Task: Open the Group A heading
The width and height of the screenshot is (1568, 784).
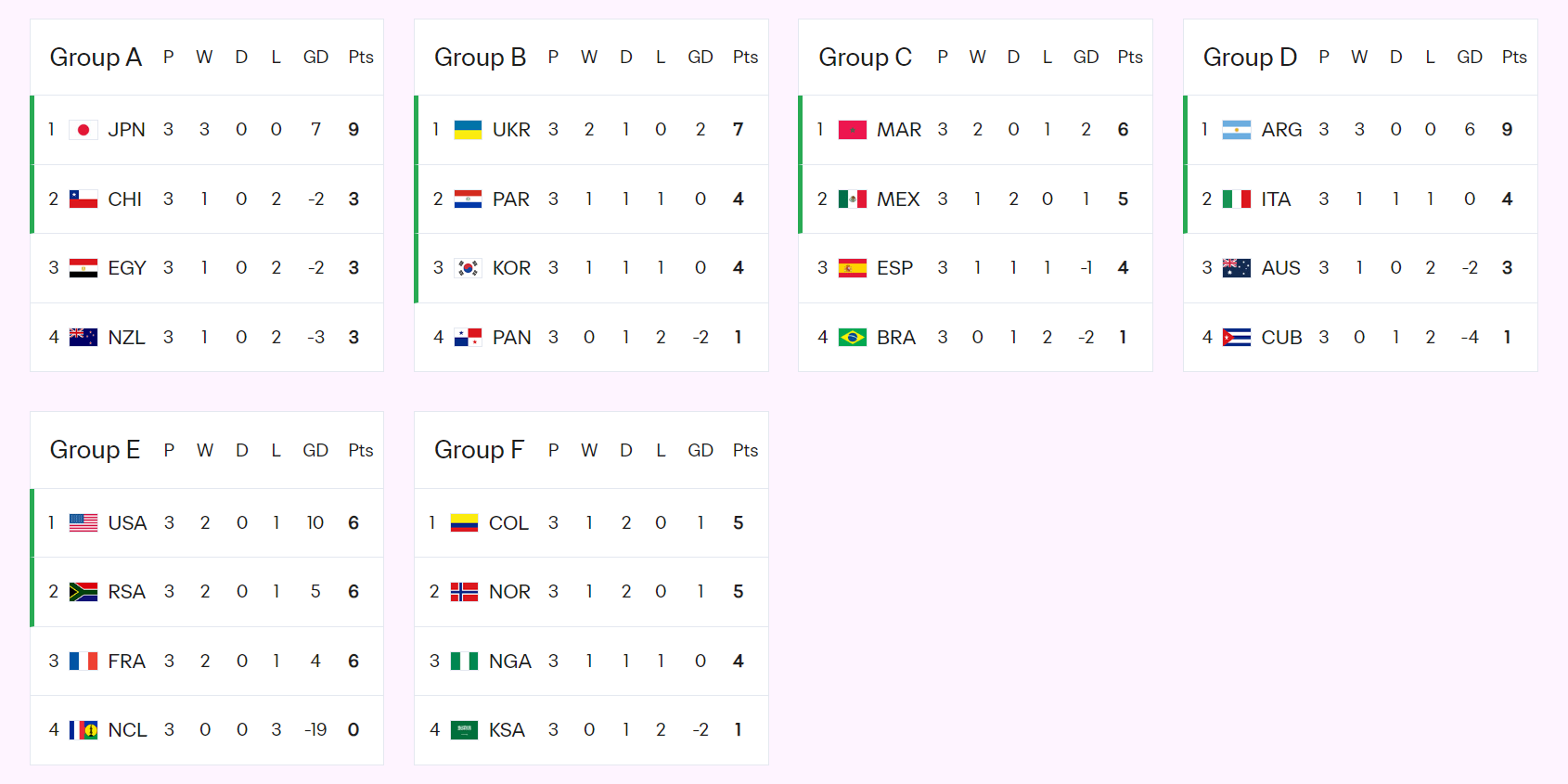Action: click(96, 58)
